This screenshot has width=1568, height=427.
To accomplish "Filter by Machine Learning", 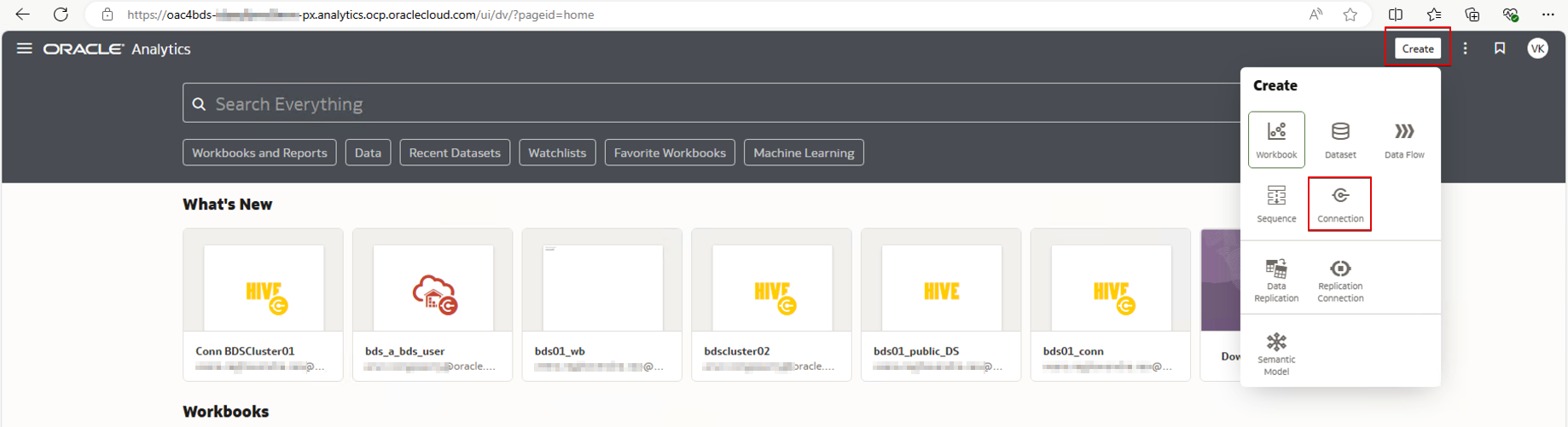I will [804, 153].
